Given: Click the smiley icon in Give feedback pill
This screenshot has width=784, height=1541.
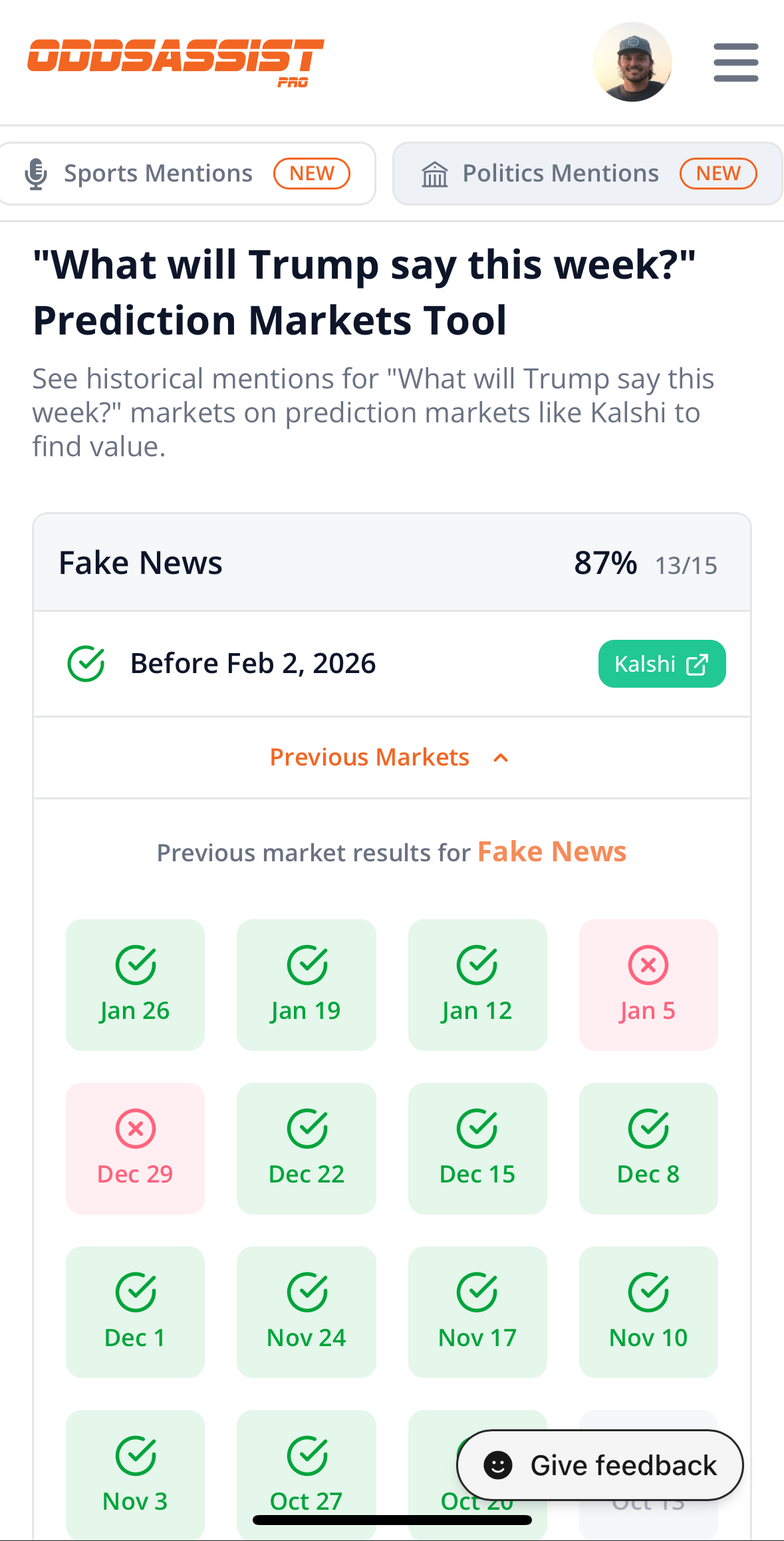Looking at the screenshot, I should [497, 1465].
